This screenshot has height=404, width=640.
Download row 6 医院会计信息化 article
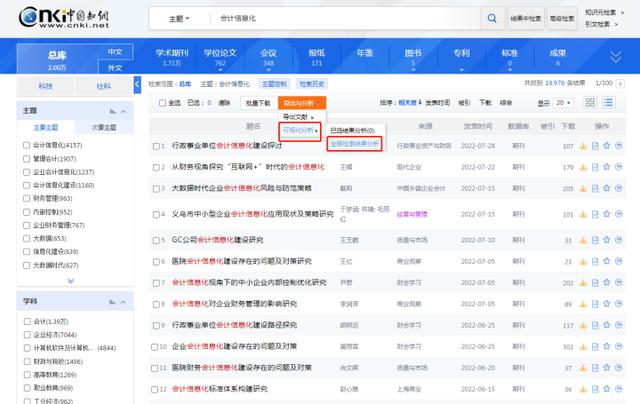(583, 262)
